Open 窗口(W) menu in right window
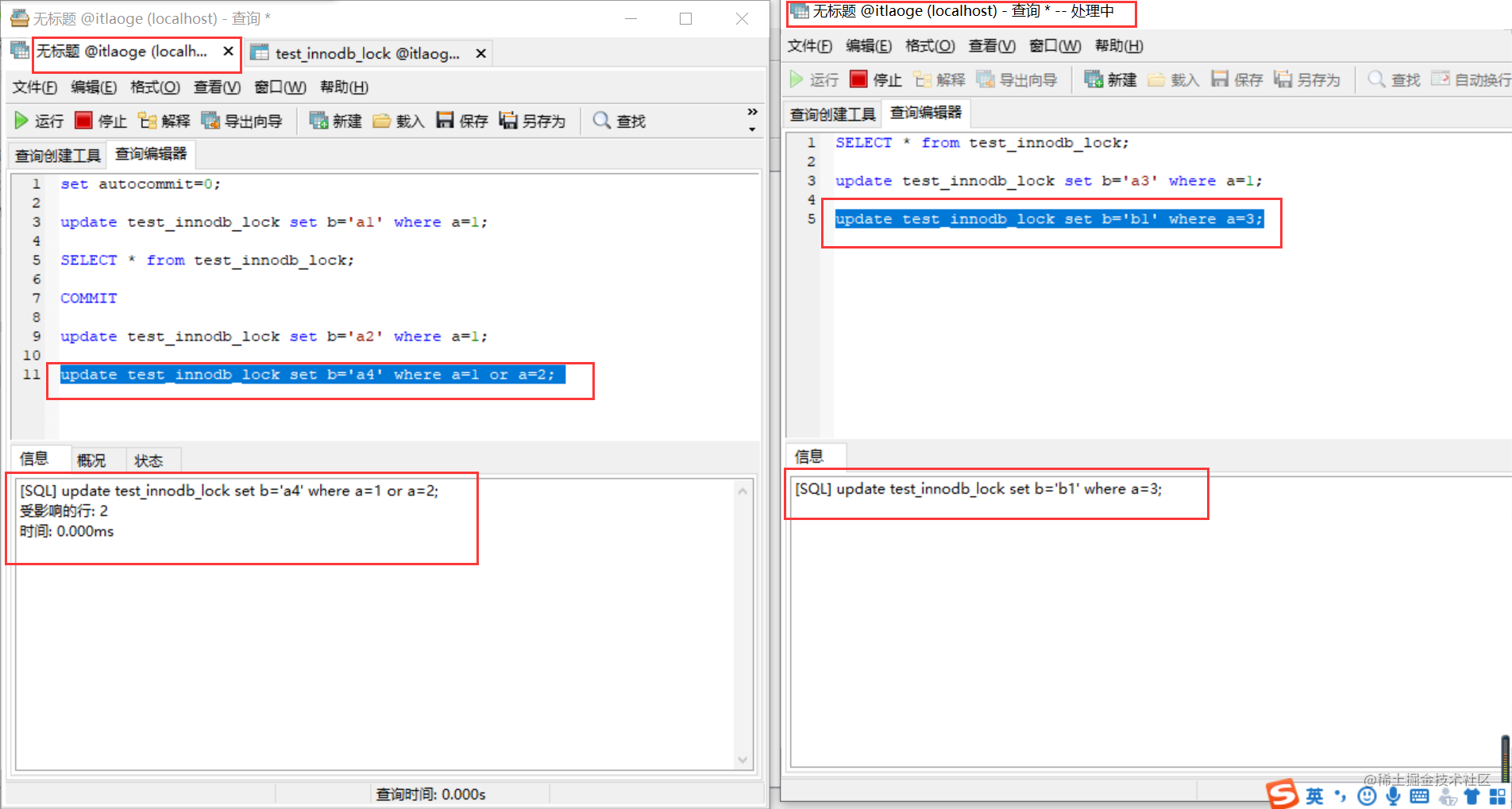The image size is (1512, 809). click(1055, 45)
